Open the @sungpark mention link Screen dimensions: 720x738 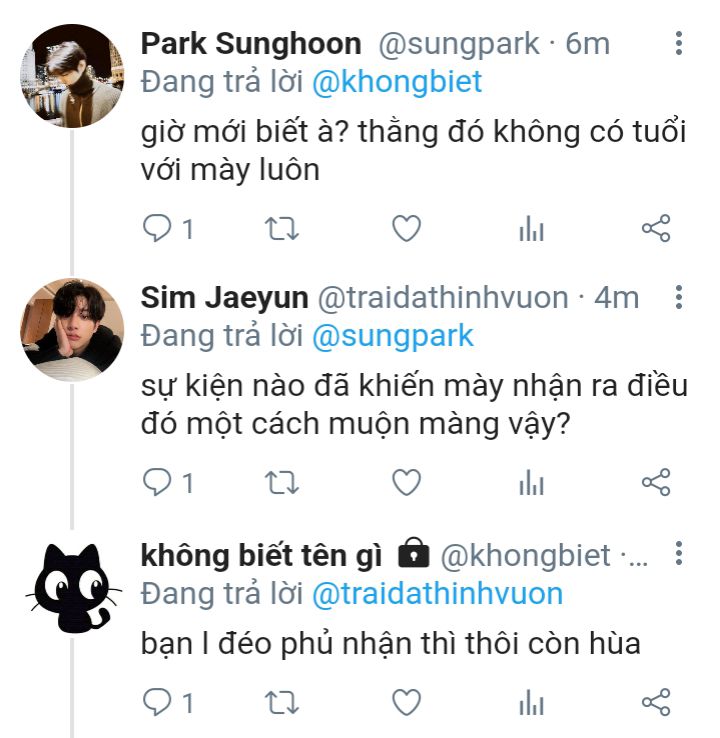click(x=392, y=336)
